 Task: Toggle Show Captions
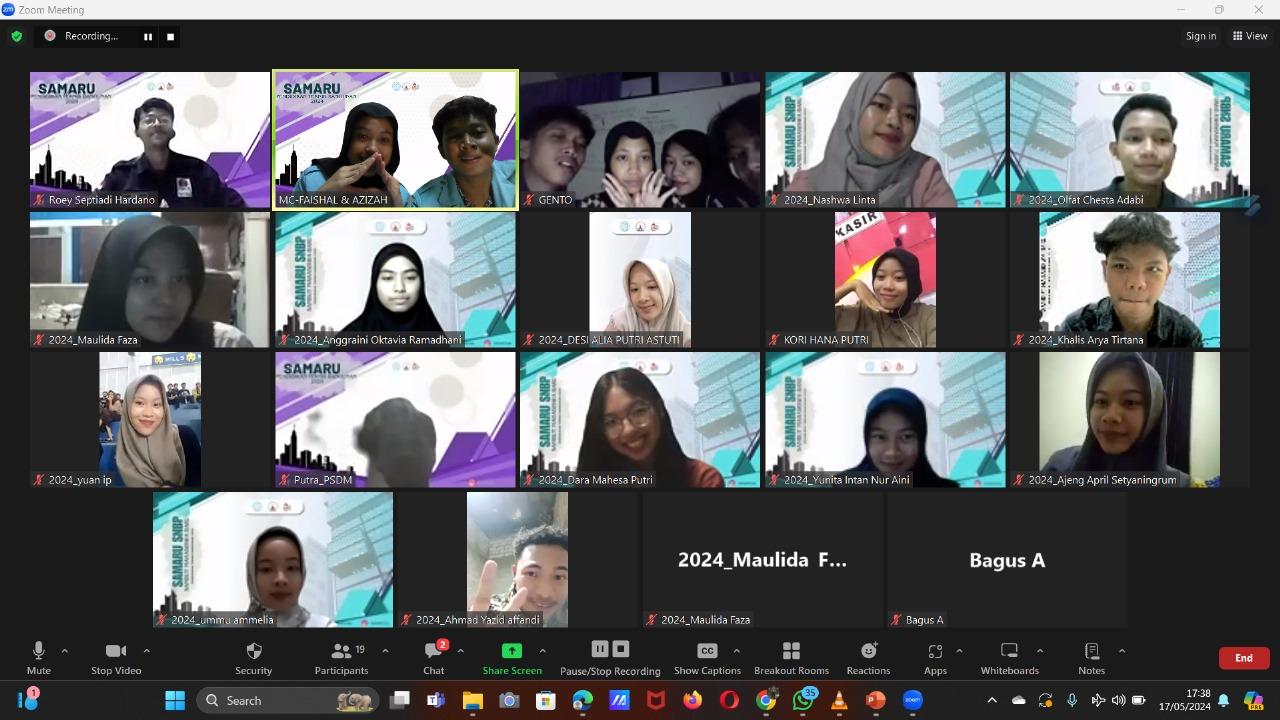point(707,651)
